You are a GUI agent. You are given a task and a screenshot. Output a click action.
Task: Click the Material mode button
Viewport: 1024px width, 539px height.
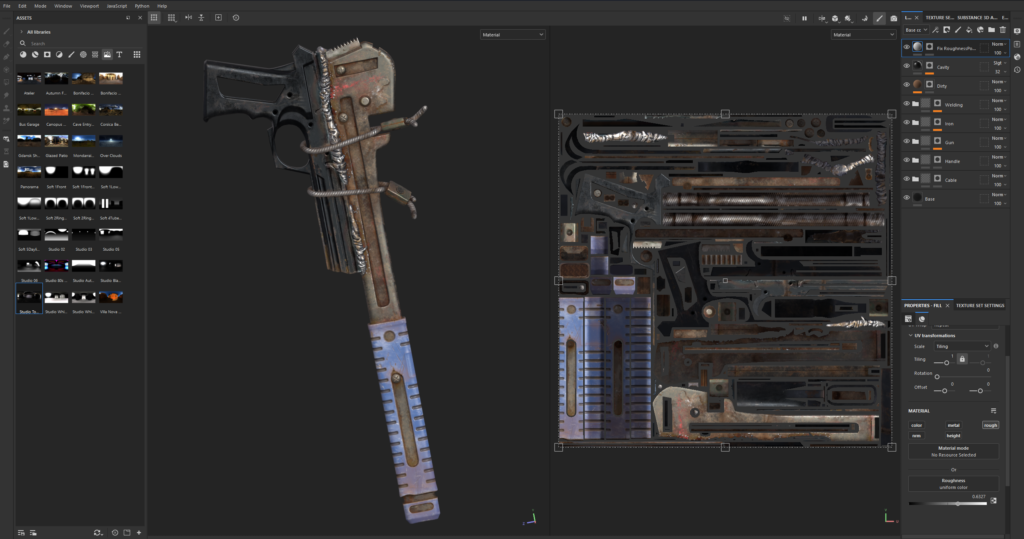953,451
